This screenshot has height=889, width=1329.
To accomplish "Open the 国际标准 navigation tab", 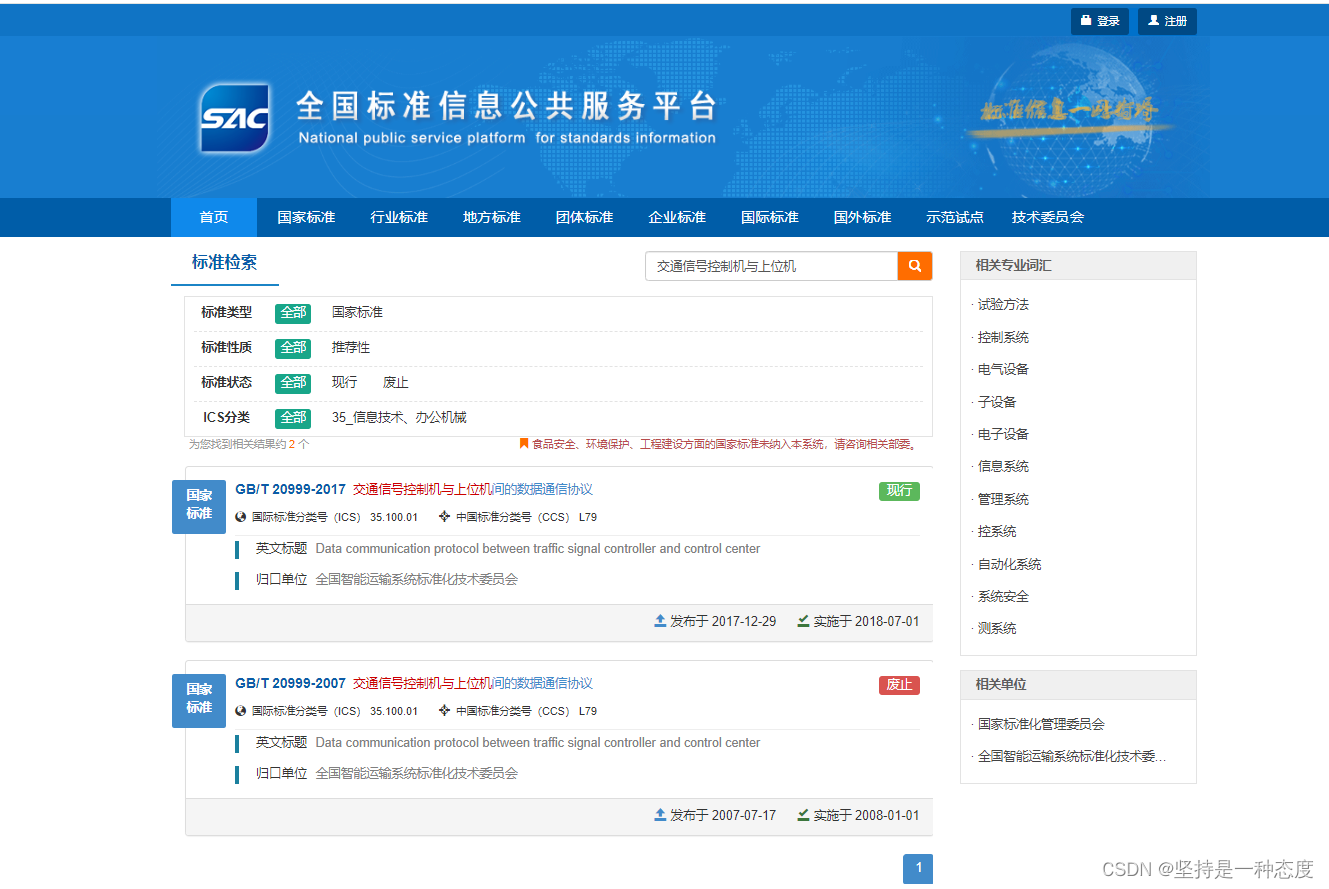I will (x=770, y=217).
